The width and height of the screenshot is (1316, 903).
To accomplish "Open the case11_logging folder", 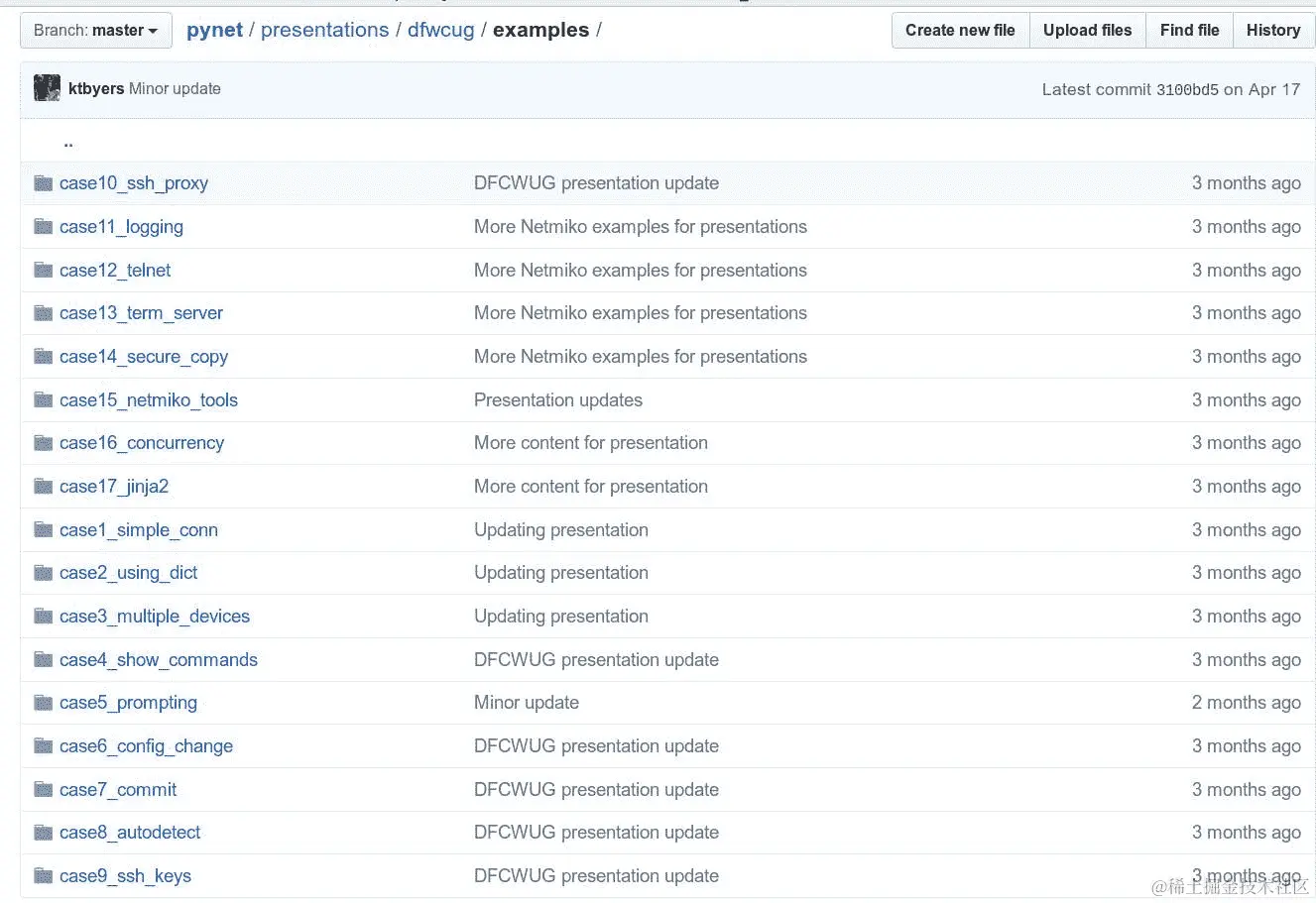I will tap(121, 227).
